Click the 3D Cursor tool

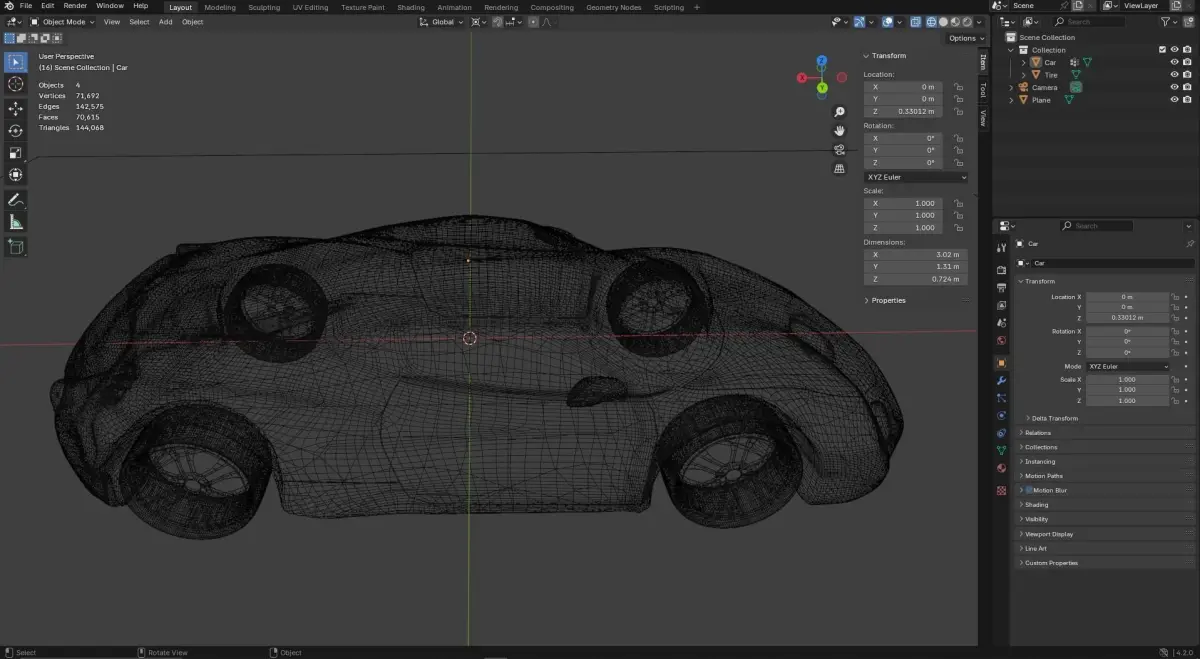(16, 84)
